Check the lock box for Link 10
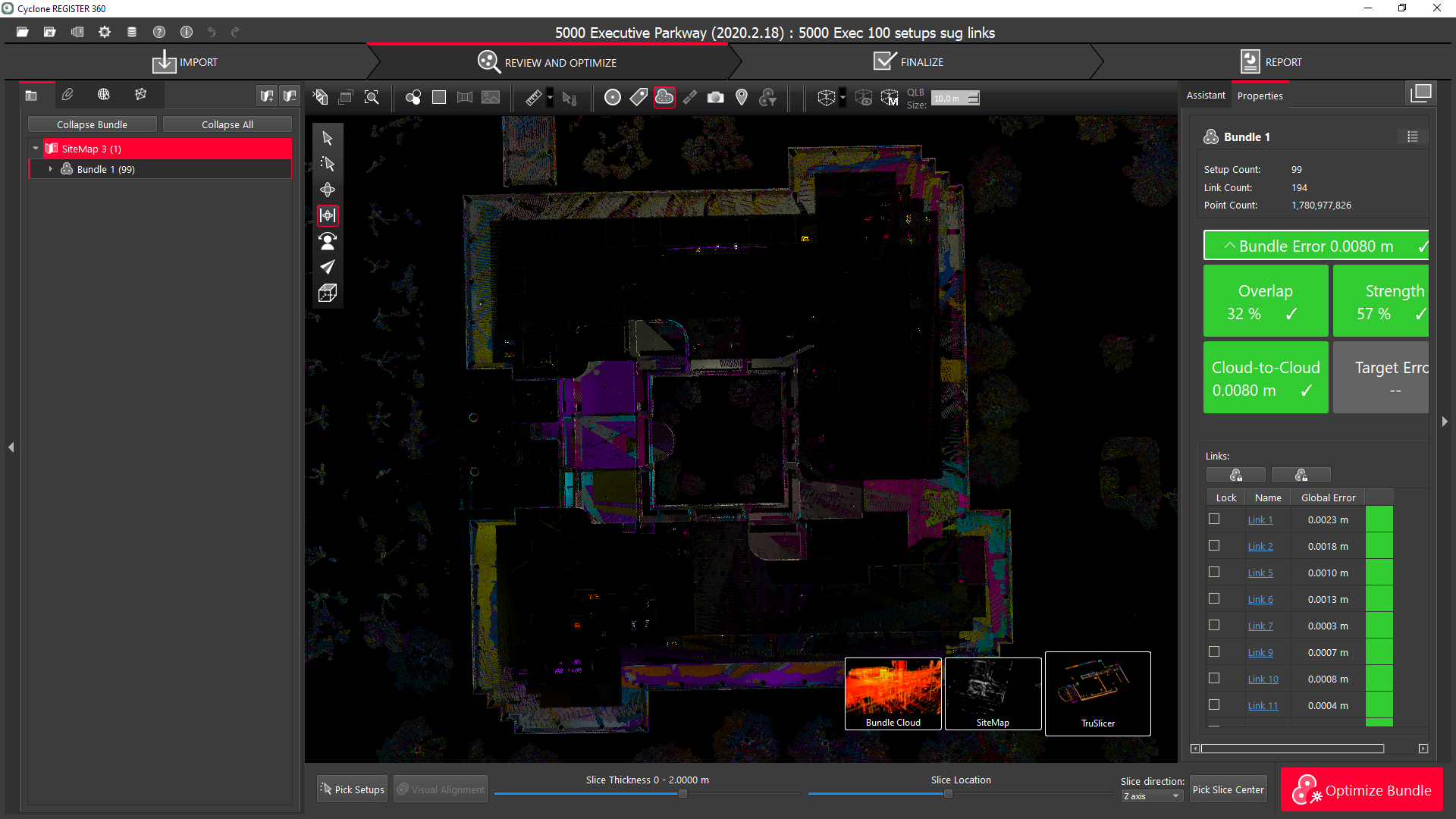The width and height of the screenshot is (1456, 819). (1214, 679)
